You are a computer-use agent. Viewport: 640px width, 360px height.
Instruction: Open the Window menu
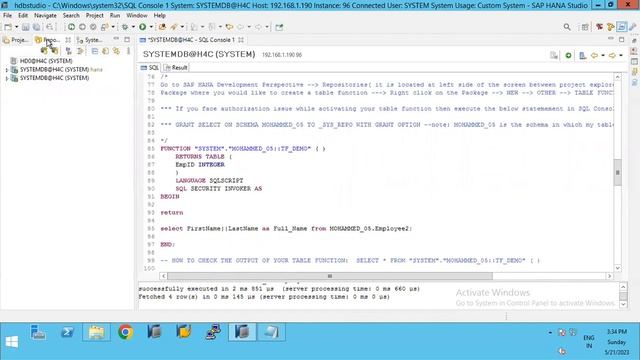(137, 16)
